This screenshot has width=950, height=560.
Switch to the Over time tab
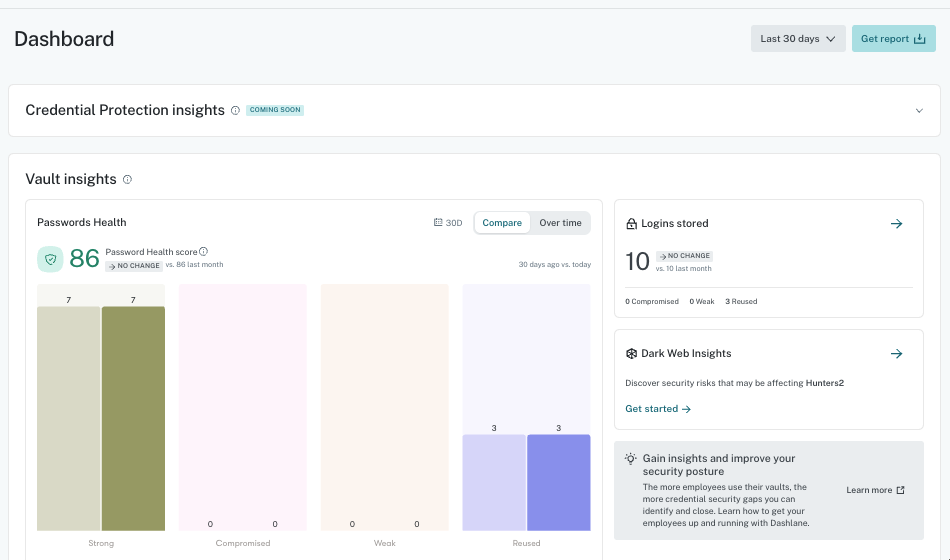click(560, 223)
